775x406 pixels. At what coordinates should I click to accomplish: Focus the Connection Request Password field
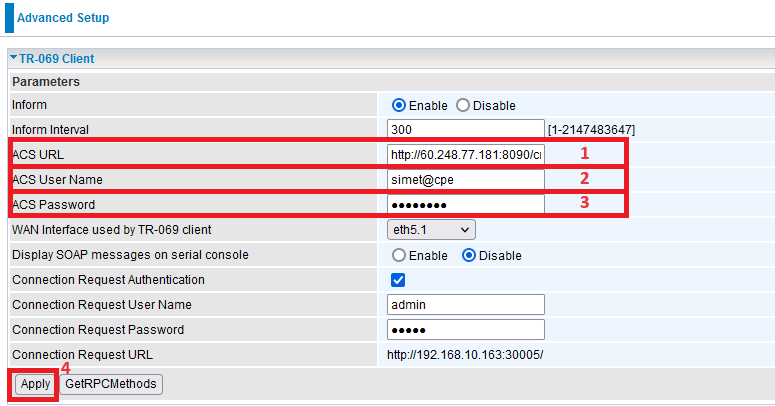coord(465,330)
